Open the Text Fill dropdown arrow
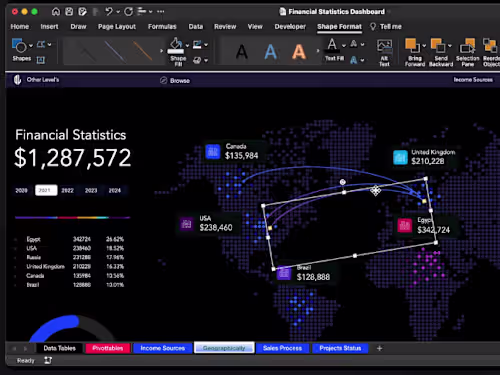500x375 pixels. [x=344, y=45]
